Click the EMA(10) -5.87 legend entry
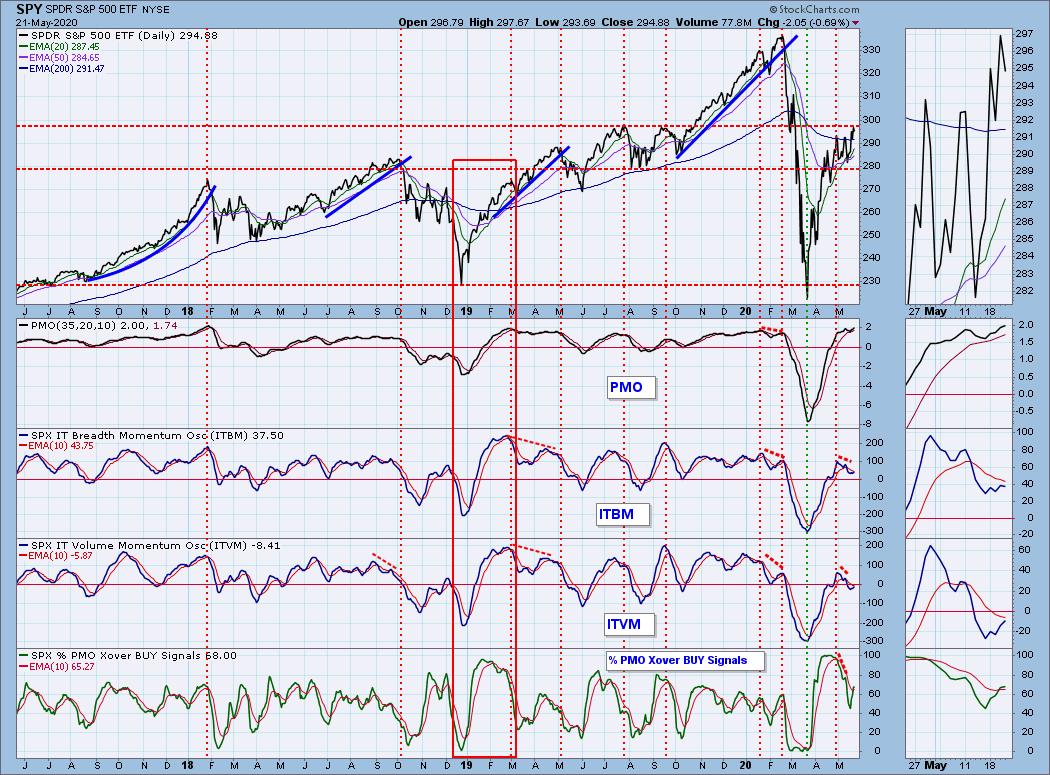This screenshot has width=1050, height=775. pyautogui.click(x=60, y=555)
